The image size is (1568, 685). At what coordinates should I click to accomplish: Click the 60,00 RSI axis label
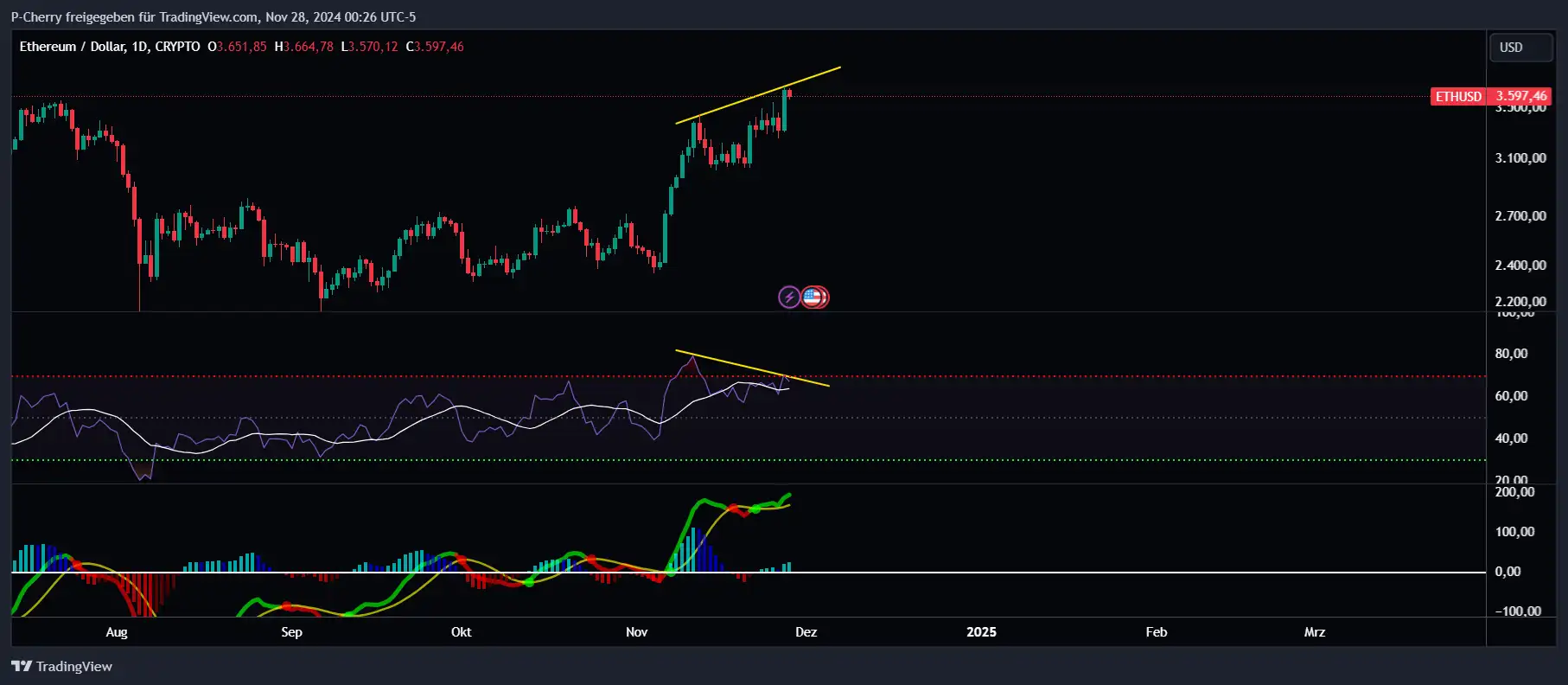coord(1511,396)
